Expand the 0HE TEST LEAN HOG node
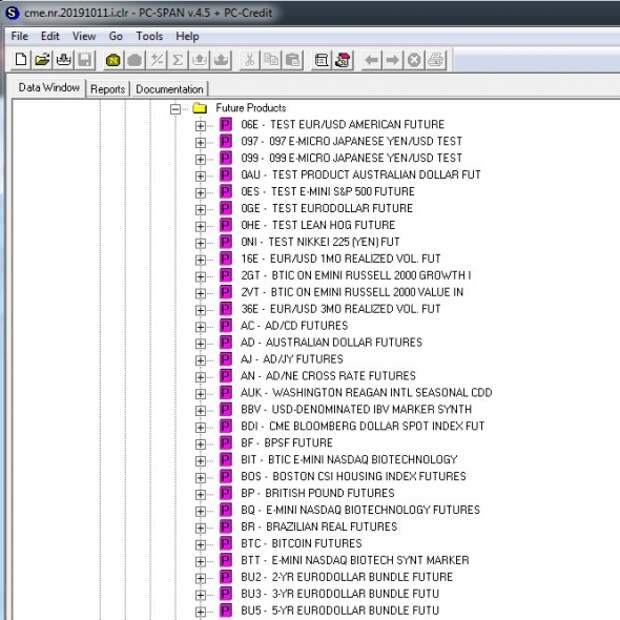 tap(200, 226)
